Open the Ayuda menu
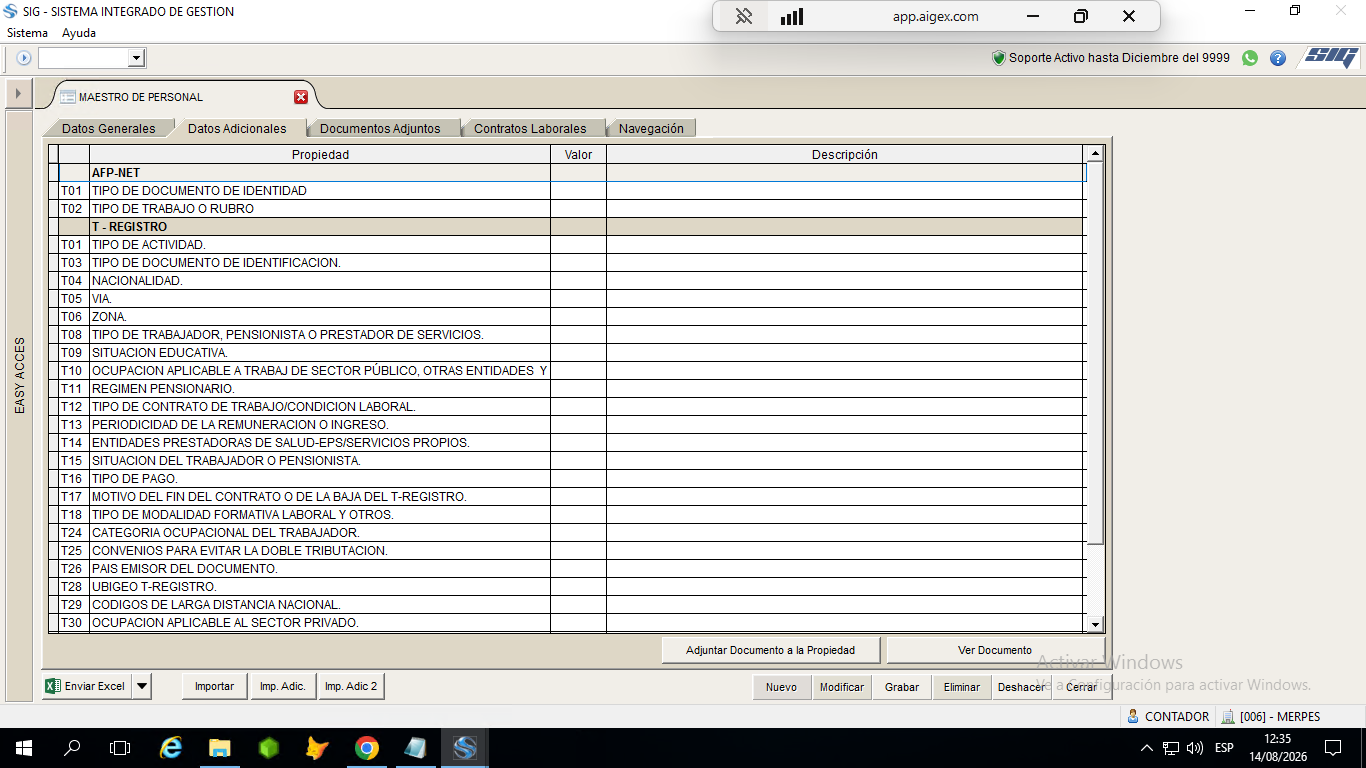This screenshot has width=1366, height=768. click(79, 33)
